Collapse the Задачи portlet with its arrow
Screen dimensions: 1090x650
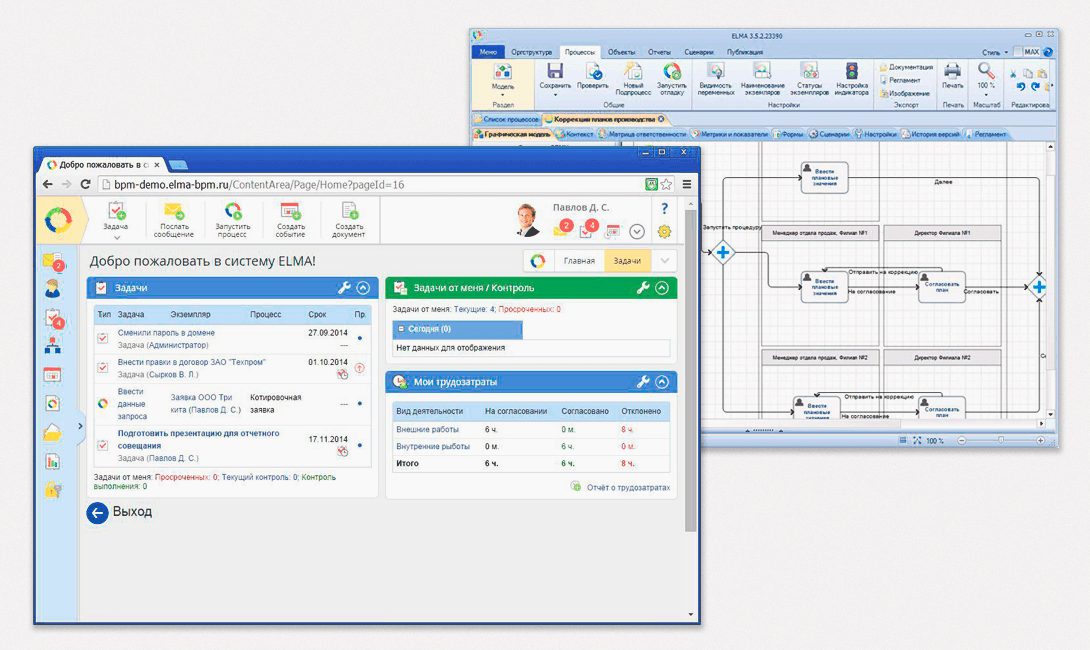tap(363, 288)
